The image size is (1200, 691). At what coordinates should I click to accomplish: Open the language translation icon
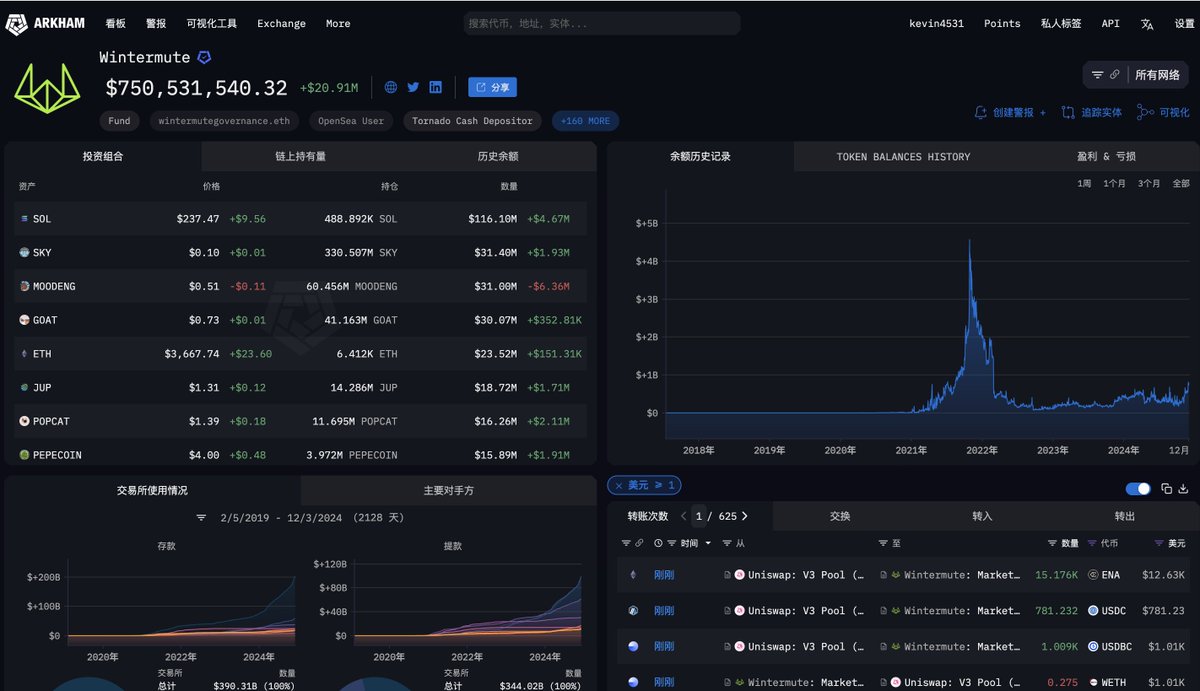1147,23
